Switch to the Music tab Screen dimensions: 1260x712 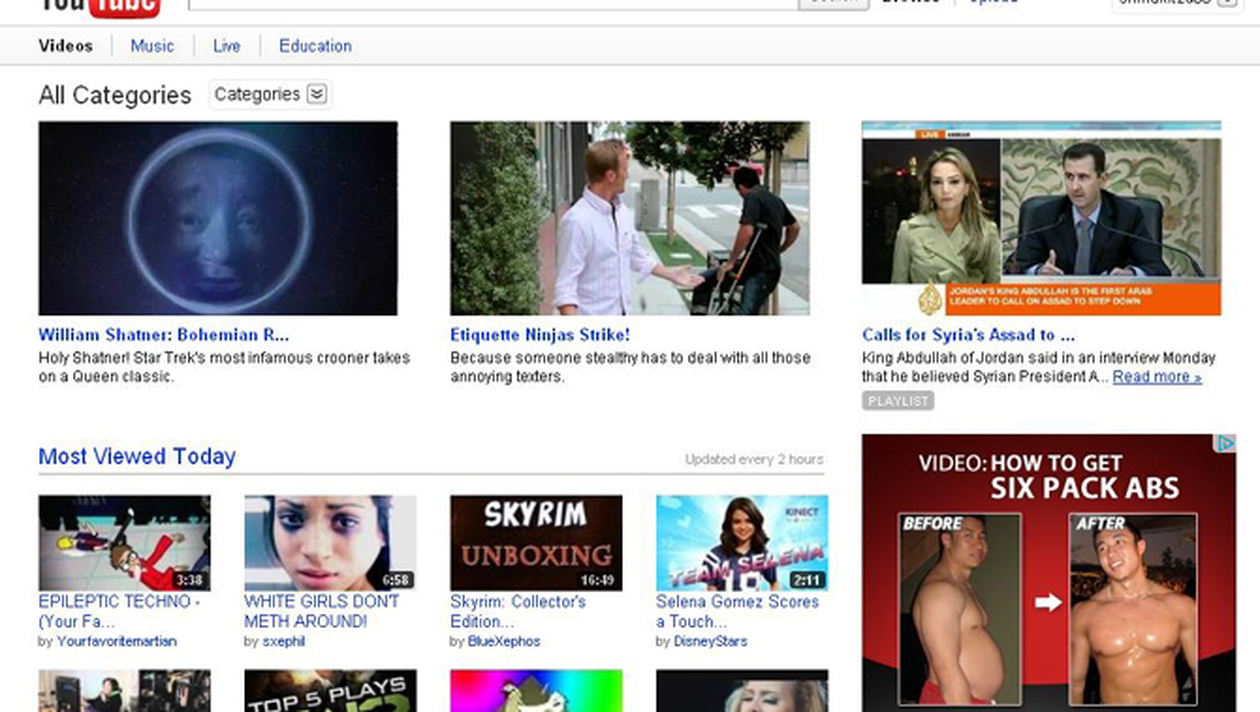(152, 46)
